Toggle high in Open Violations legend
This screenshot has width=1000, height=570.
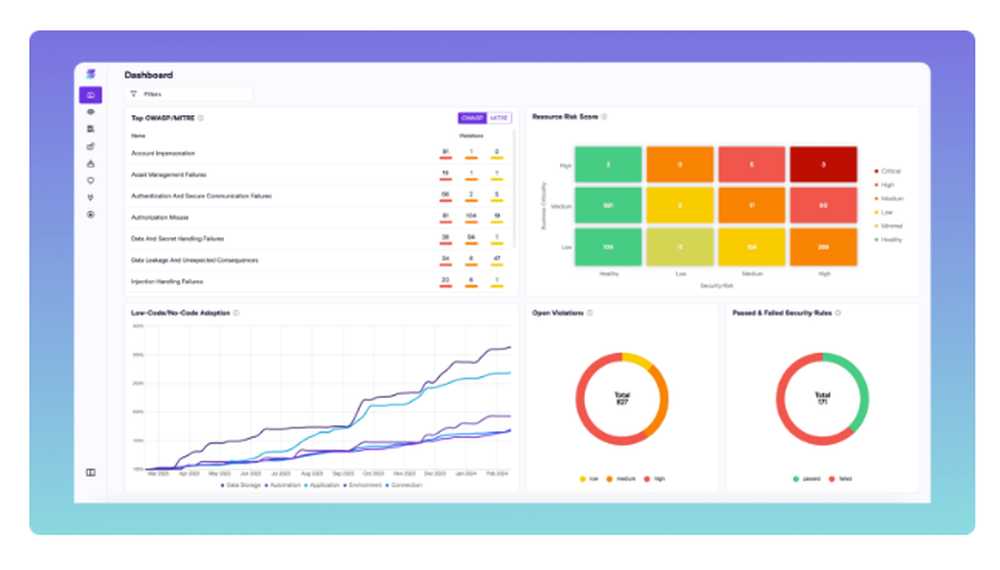pos(654,479)
